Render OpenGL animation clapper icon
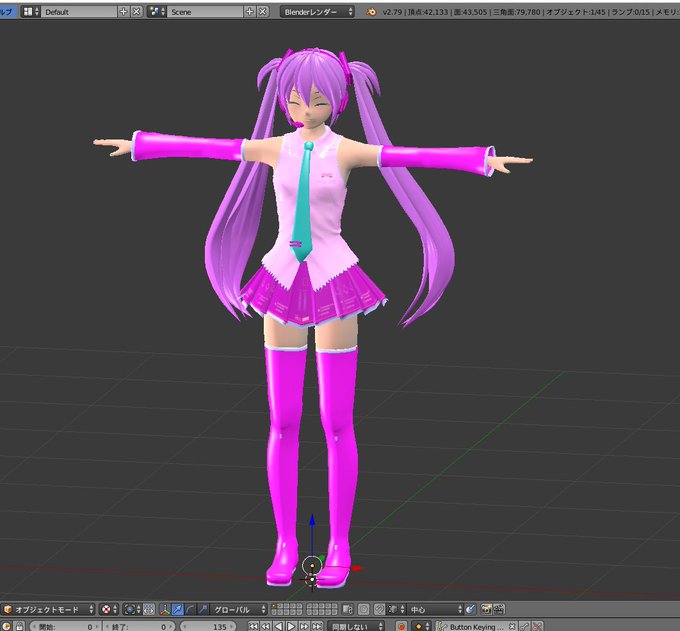The width and height of the screenshot is (680, 631). pyautogui.click(x=499, y=609)
